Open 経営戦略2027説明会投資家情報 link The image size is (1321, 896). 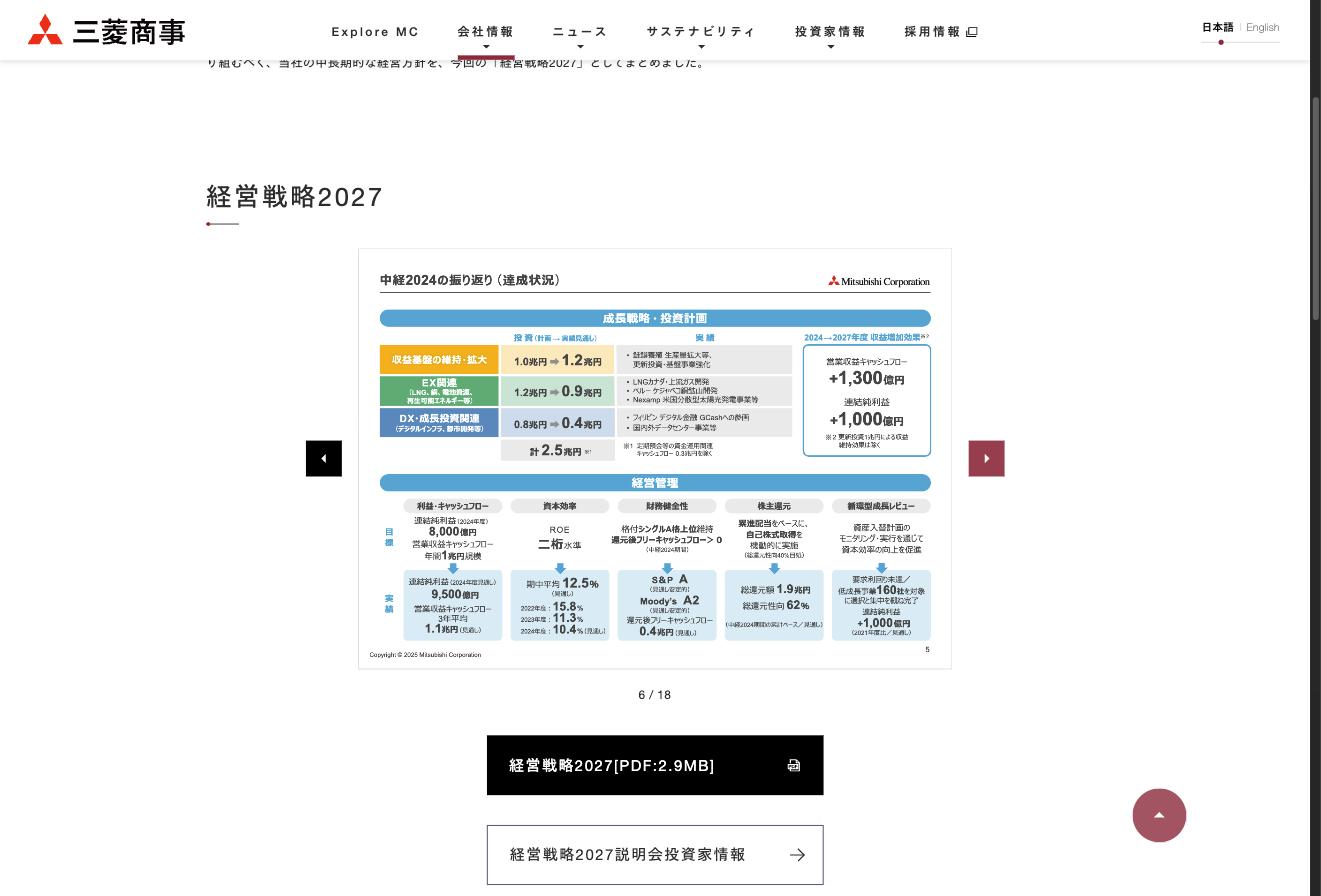pos(655,855)
